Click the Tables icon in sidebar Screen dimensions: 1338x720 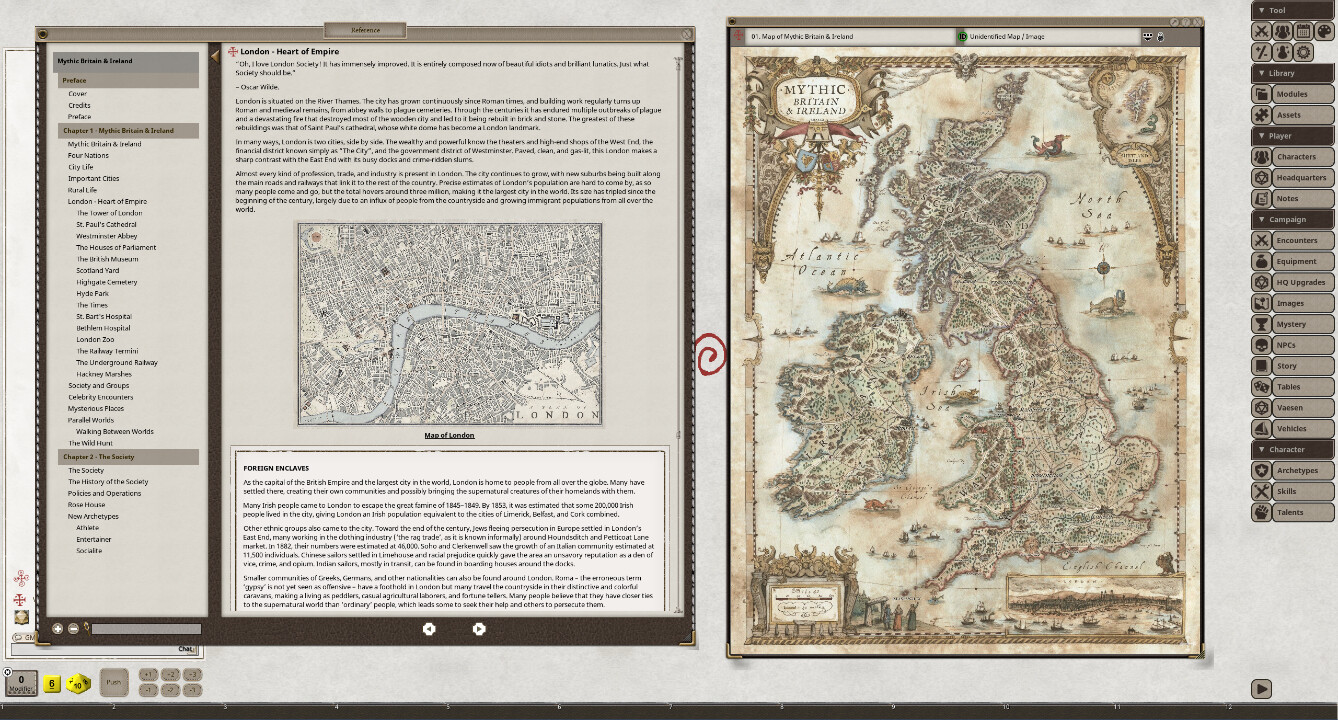tap(1261, 388)
